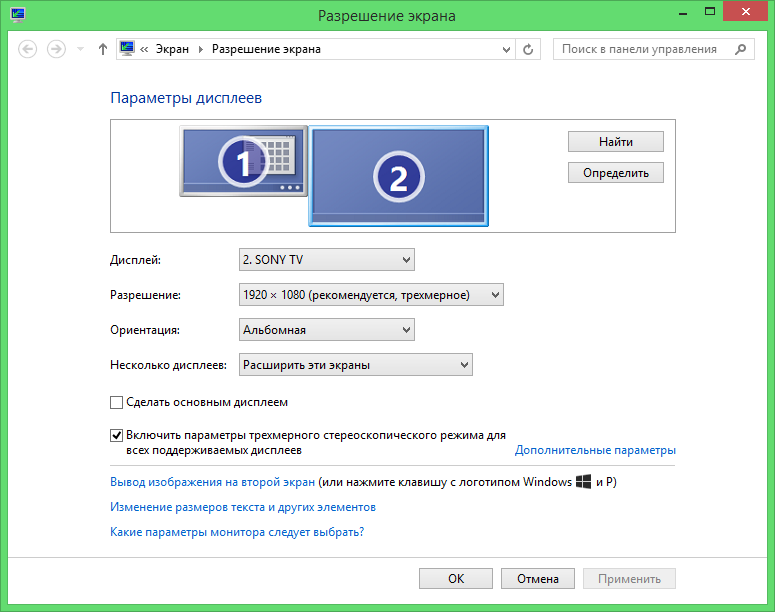Go up one folder level
The height and width of the screenshot is (612, 775).
pos(102,49)
